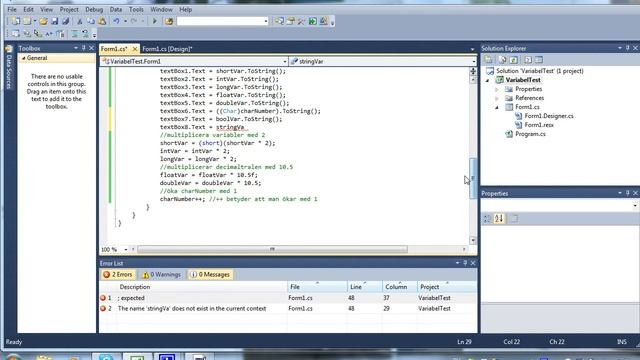
Task: Open the Tools menu
Action: [136, 9]
